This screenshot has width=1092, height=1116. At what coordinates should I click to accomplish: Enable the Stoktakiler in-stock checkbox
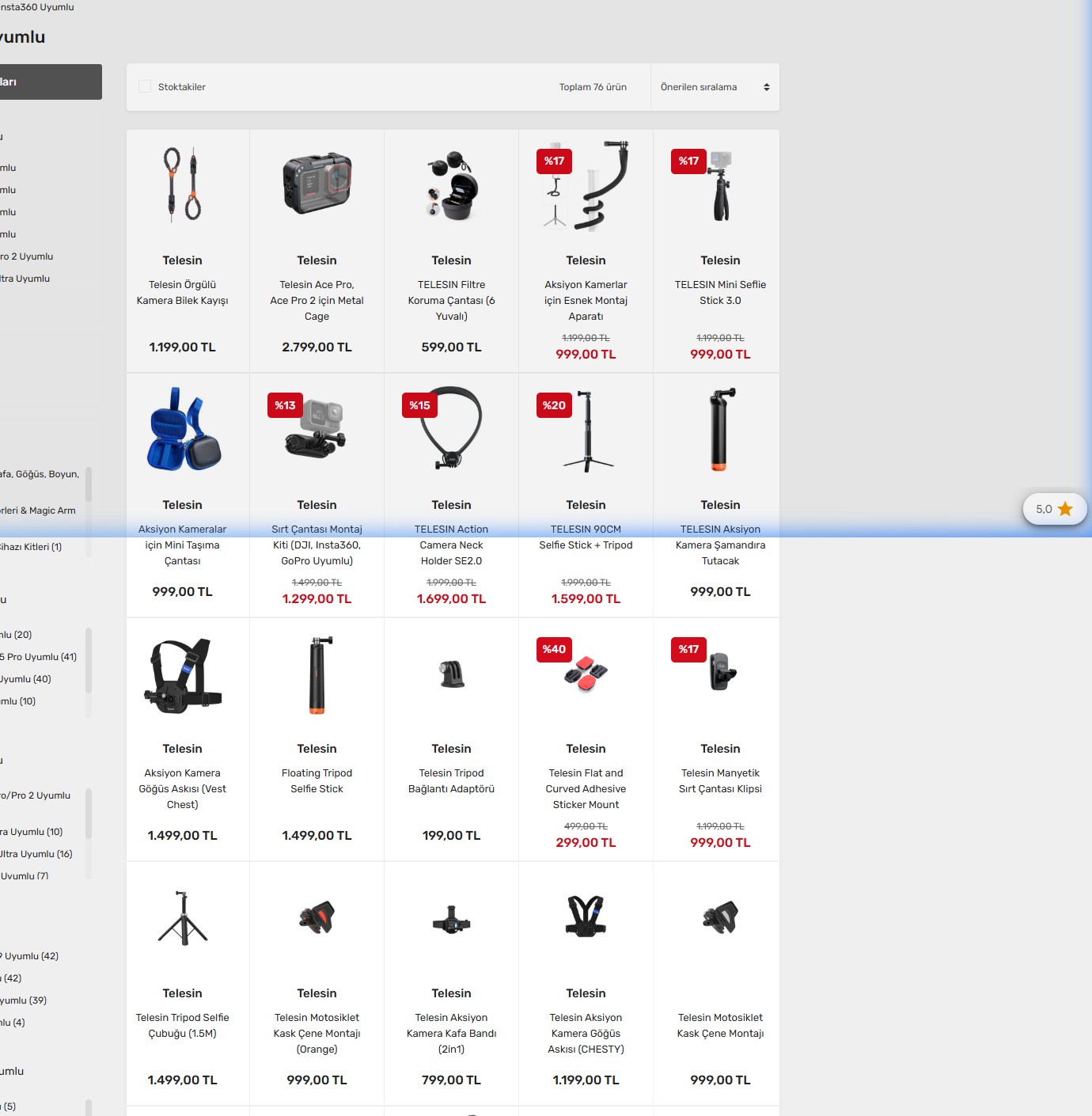click(x=145, y=87)
